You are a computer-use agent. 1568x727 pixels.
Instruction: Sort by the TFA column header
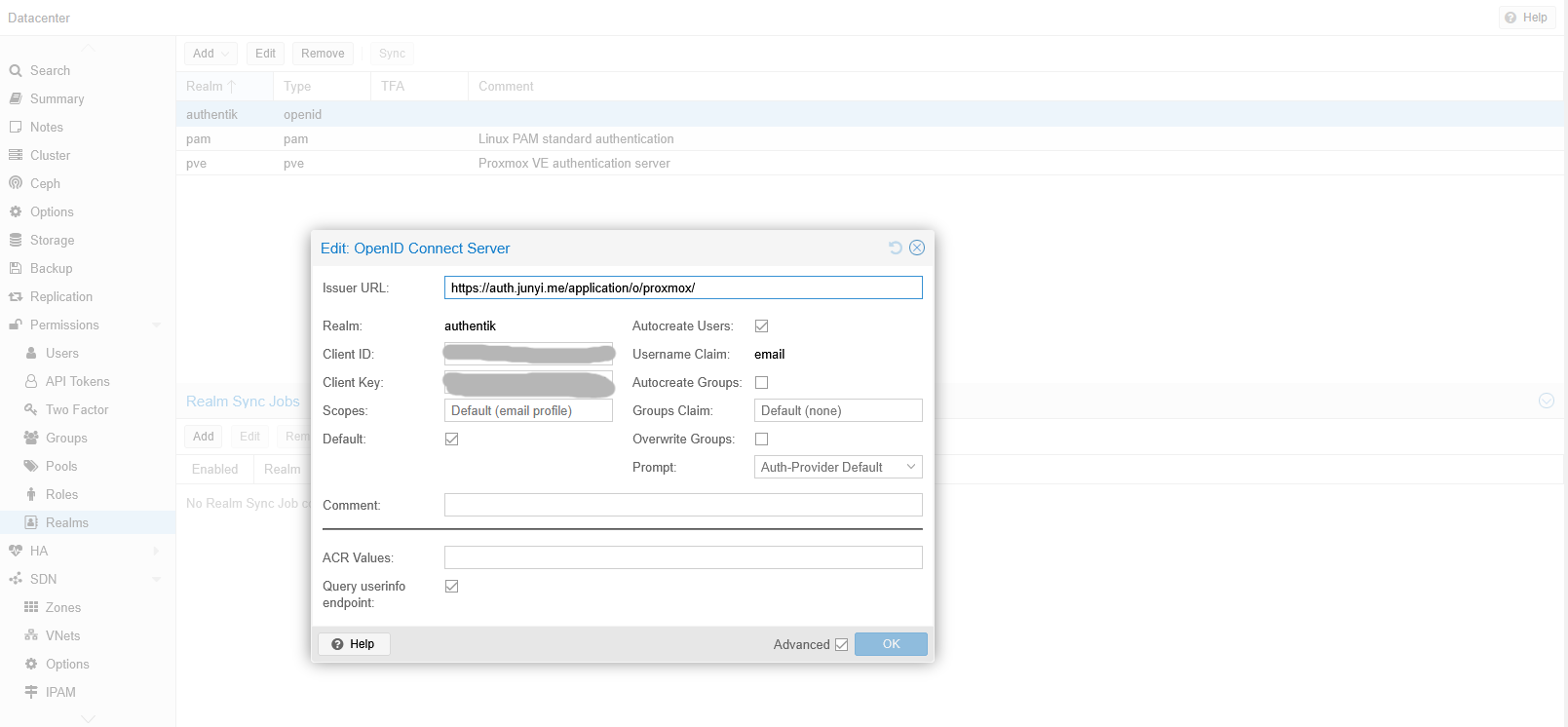pos(419,86)
